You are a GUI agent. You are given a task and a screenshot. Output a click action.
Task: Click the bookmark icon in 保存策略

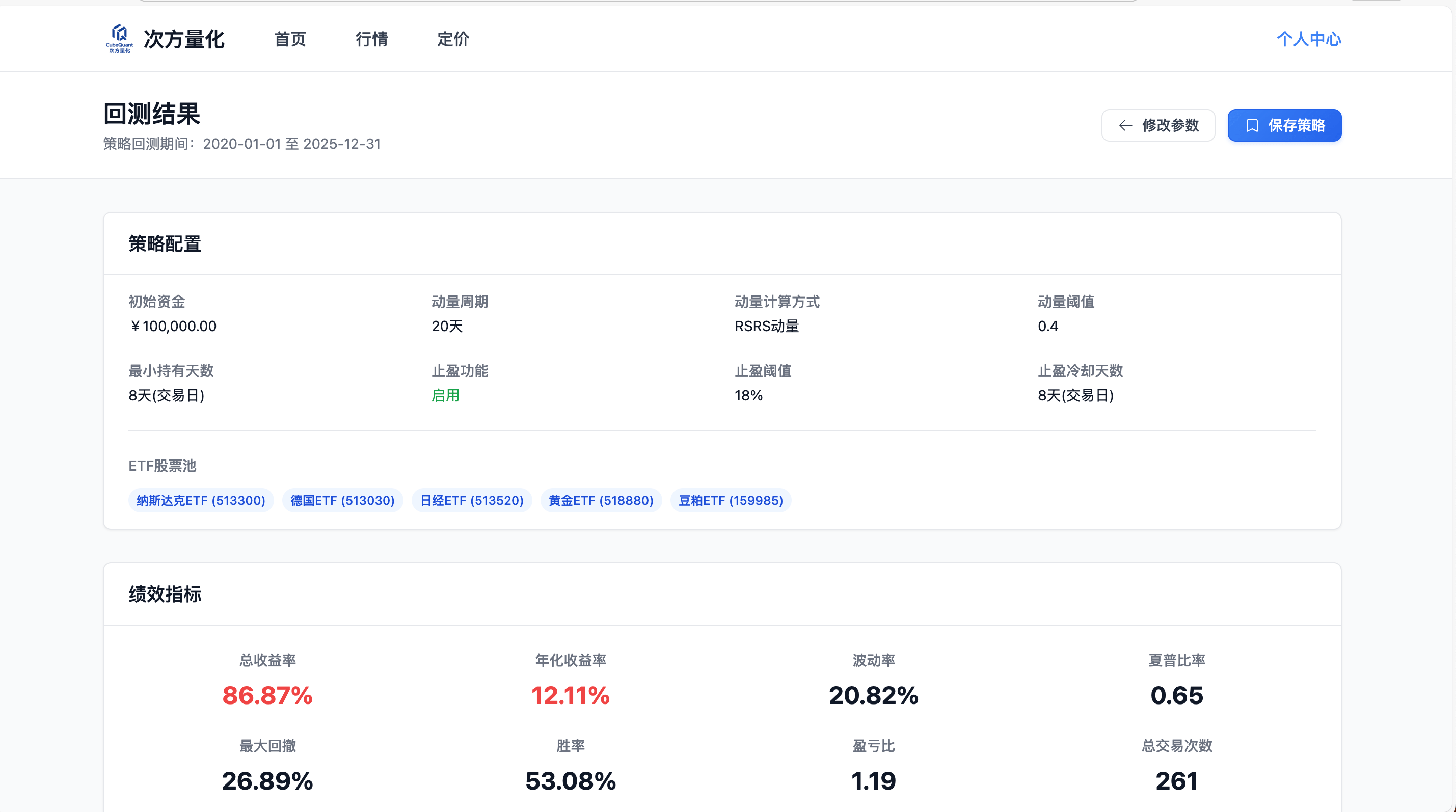(1252, 125)
